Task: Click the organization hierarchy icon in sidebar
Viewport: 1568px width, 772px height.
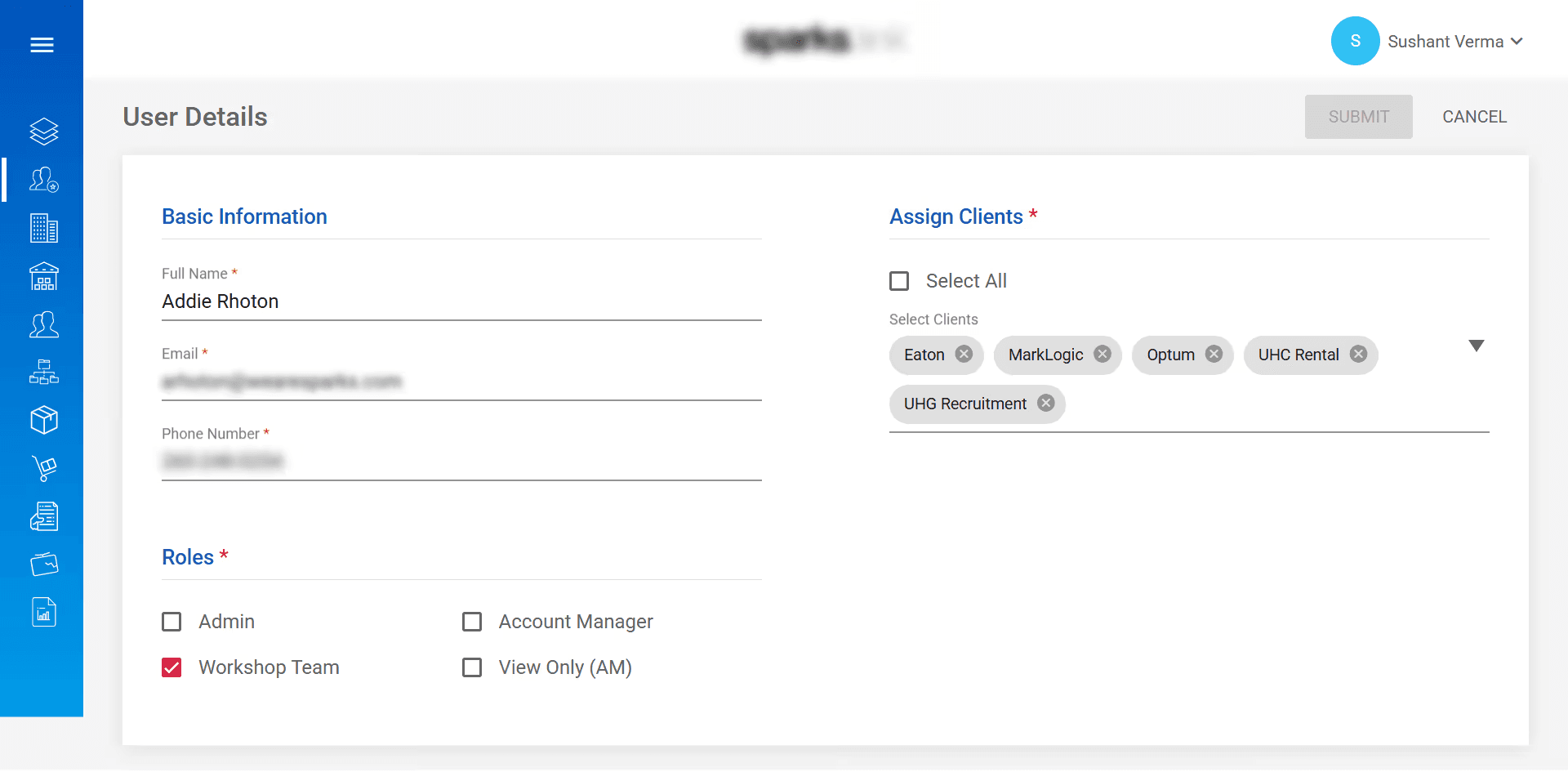Action: (43, 373)
